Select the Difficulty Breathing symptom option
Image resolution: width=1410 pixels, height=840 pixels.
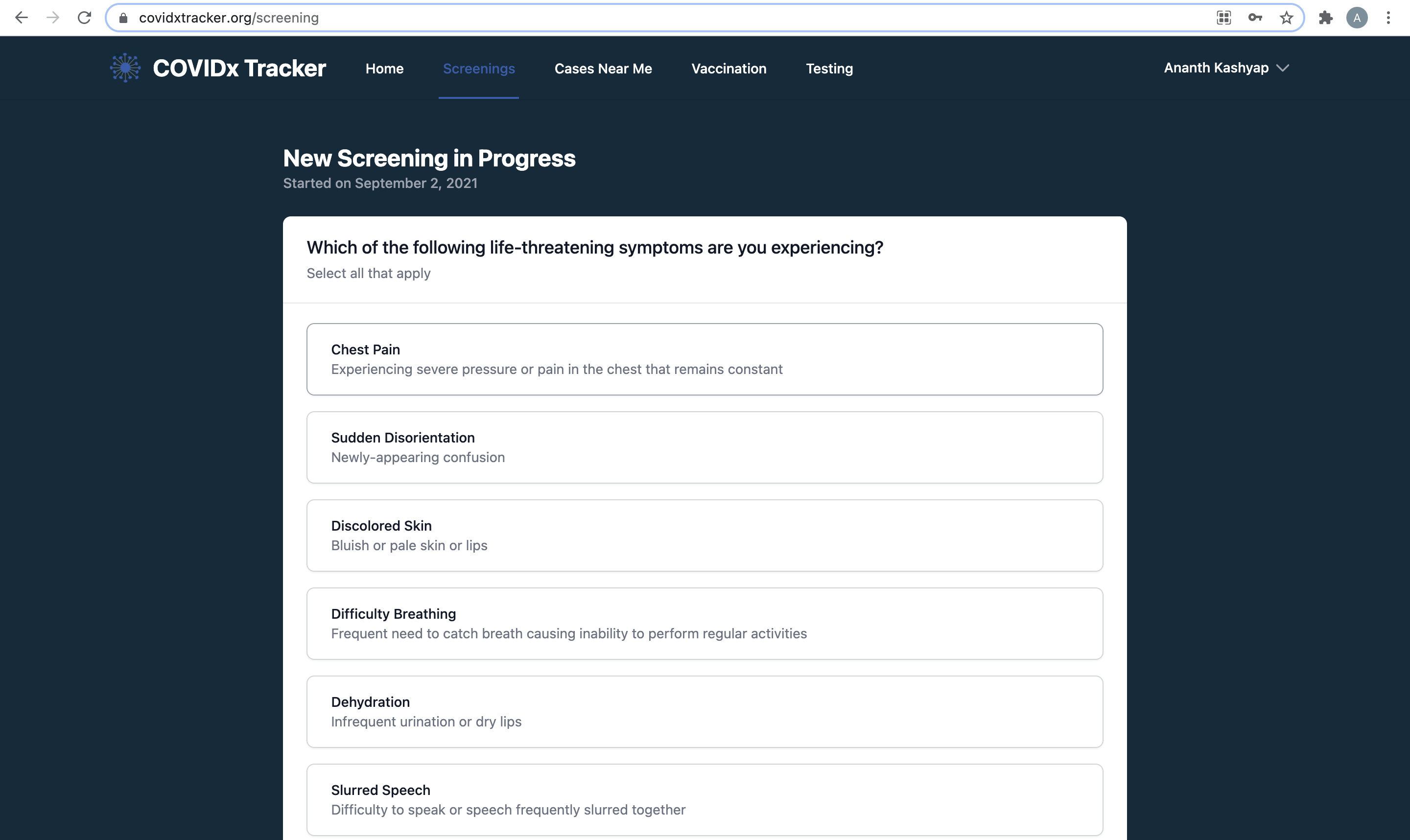pos(704,623)
